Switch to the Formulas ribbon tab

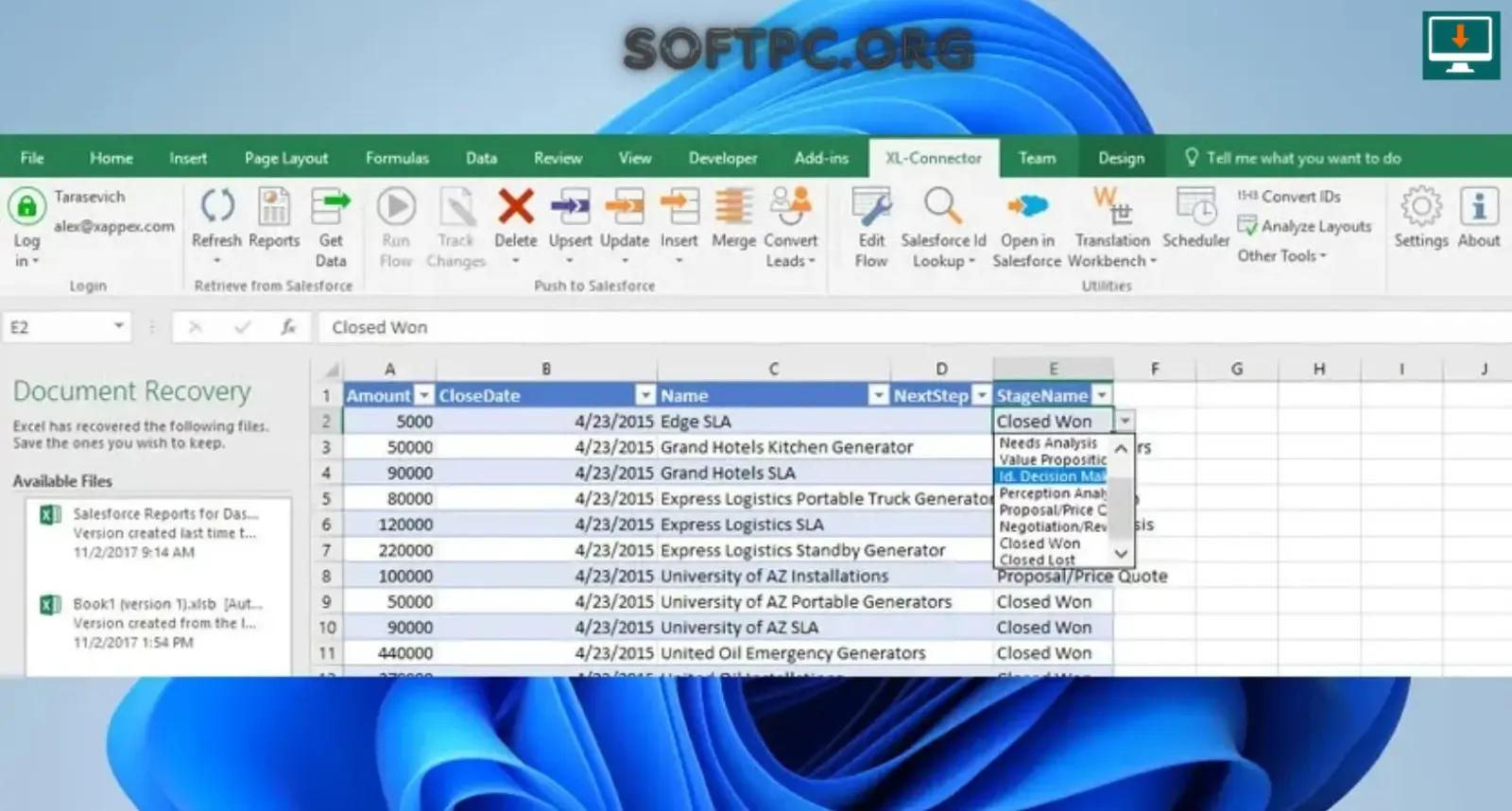(397, 158)
